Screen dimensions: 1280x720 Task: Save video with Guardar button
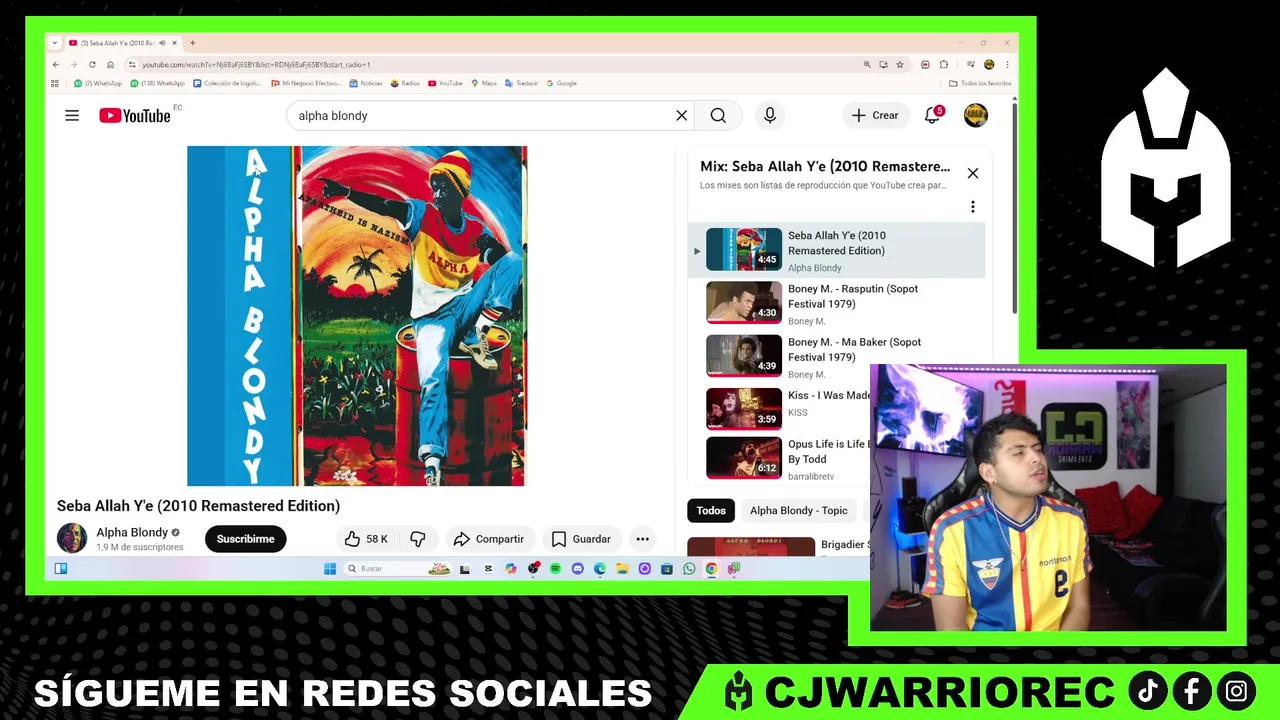point(581,539)
